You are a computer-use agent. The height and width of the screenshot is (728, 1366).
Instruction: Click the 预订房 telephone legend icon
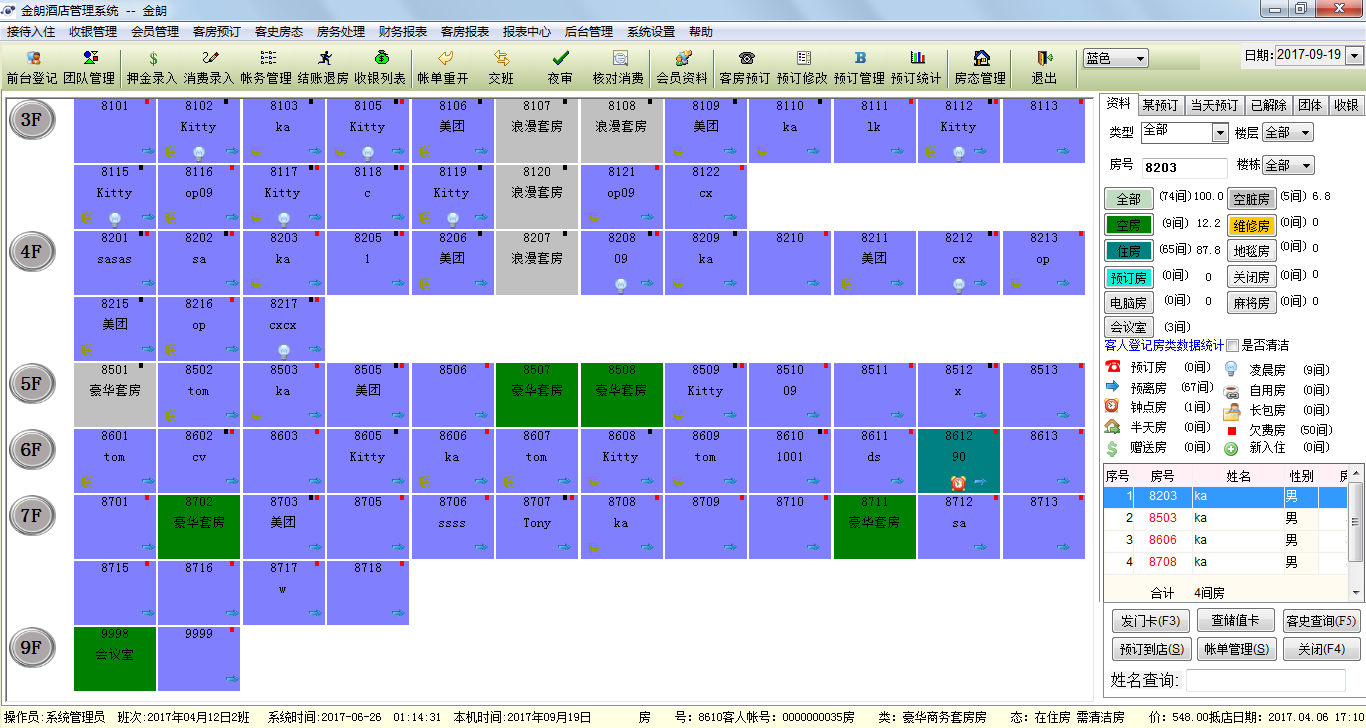(1112, 368)
